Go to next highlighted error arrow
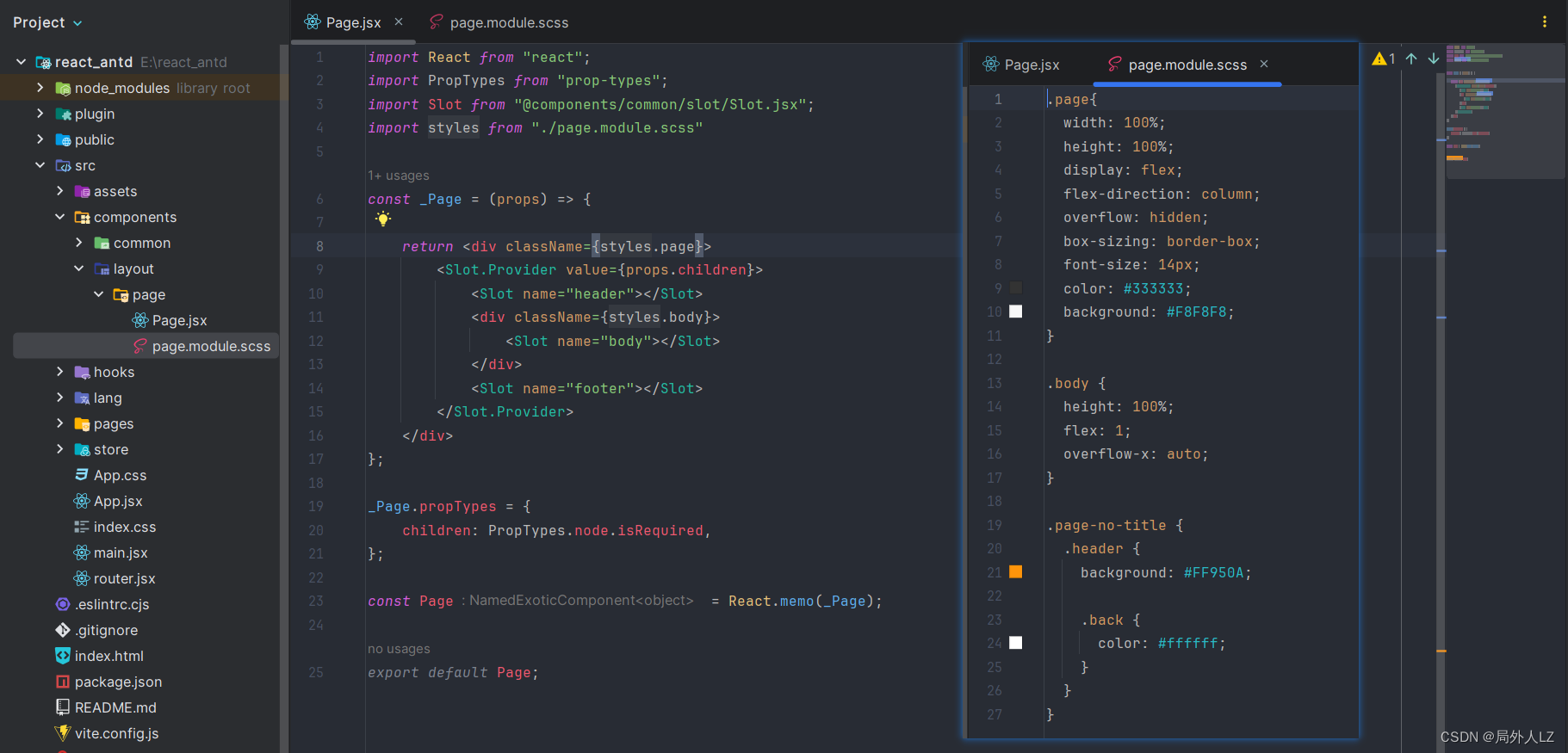Viewport: 1568px width, 753px height. (x=1434, y=59)
